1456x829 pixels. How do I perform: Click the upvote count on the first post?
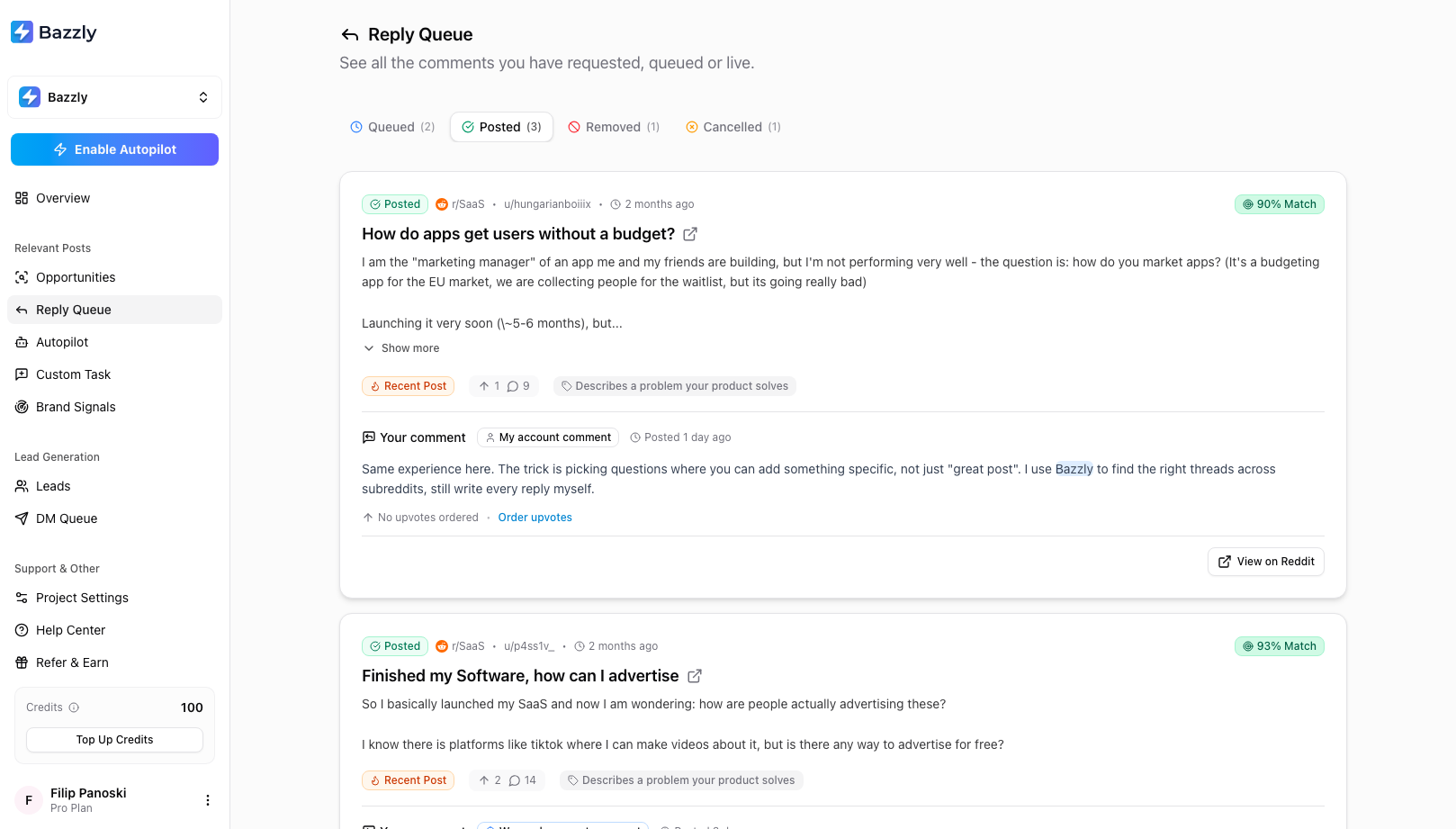coord(490,386)
